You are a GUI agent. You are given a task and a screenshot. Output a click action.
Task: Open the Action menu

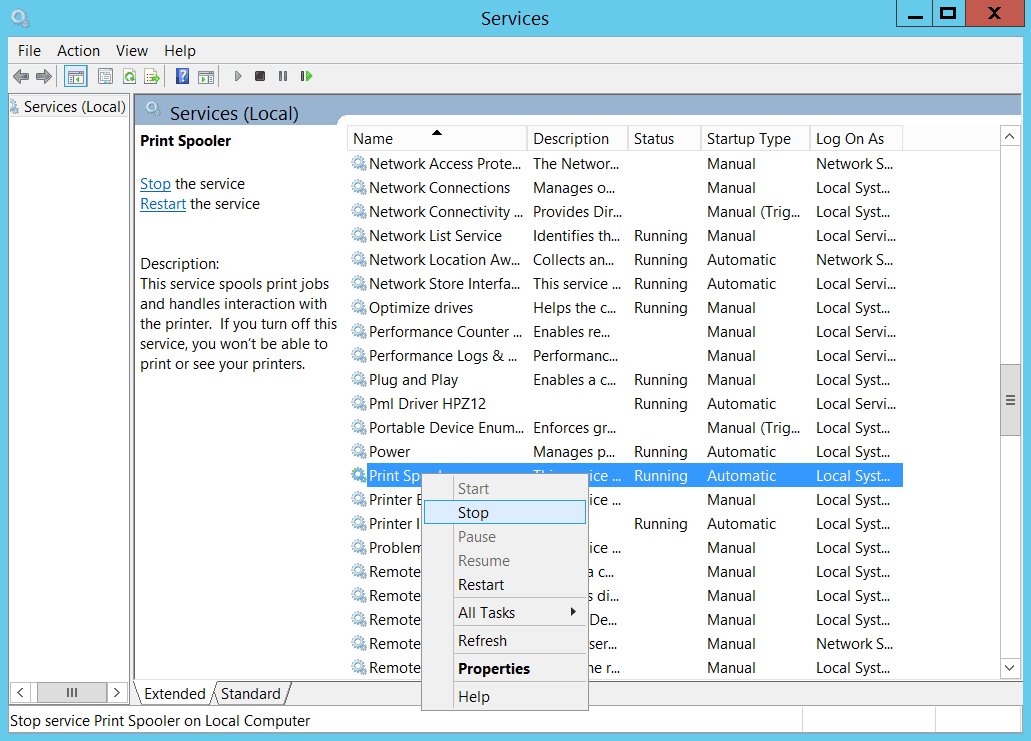pos(78,50)
